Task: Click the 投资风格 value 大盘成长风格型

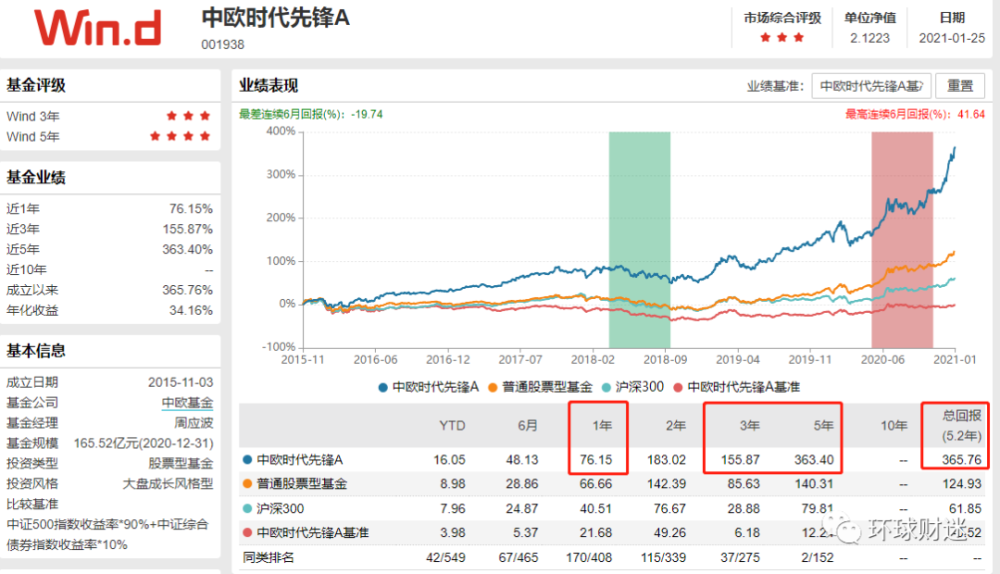Action: (x=168, y=484)
